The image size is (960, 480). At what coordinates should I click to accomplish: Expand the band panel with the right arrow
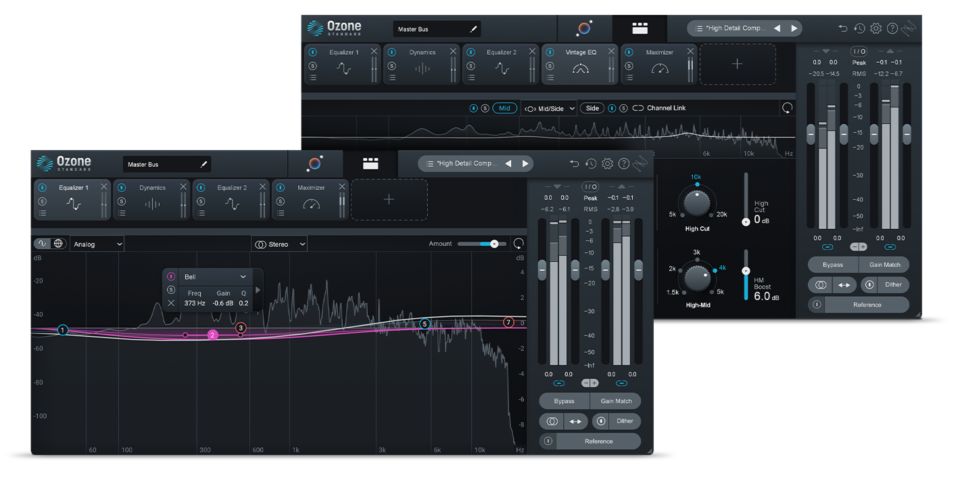[257, 290]
